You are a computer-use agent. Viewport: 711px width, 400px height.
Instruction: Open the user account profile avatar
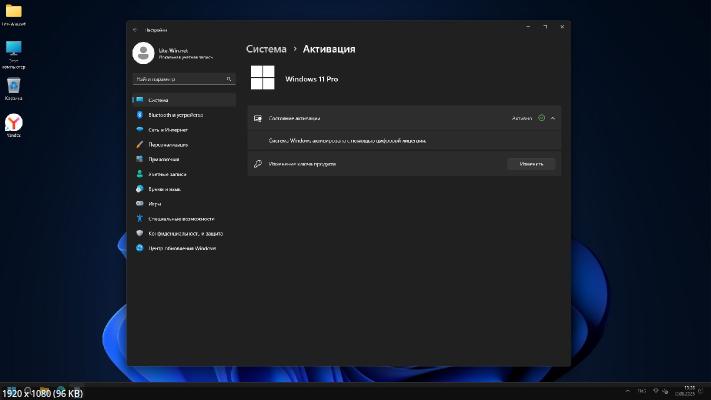pyautogui.click(x=143, y=53)
